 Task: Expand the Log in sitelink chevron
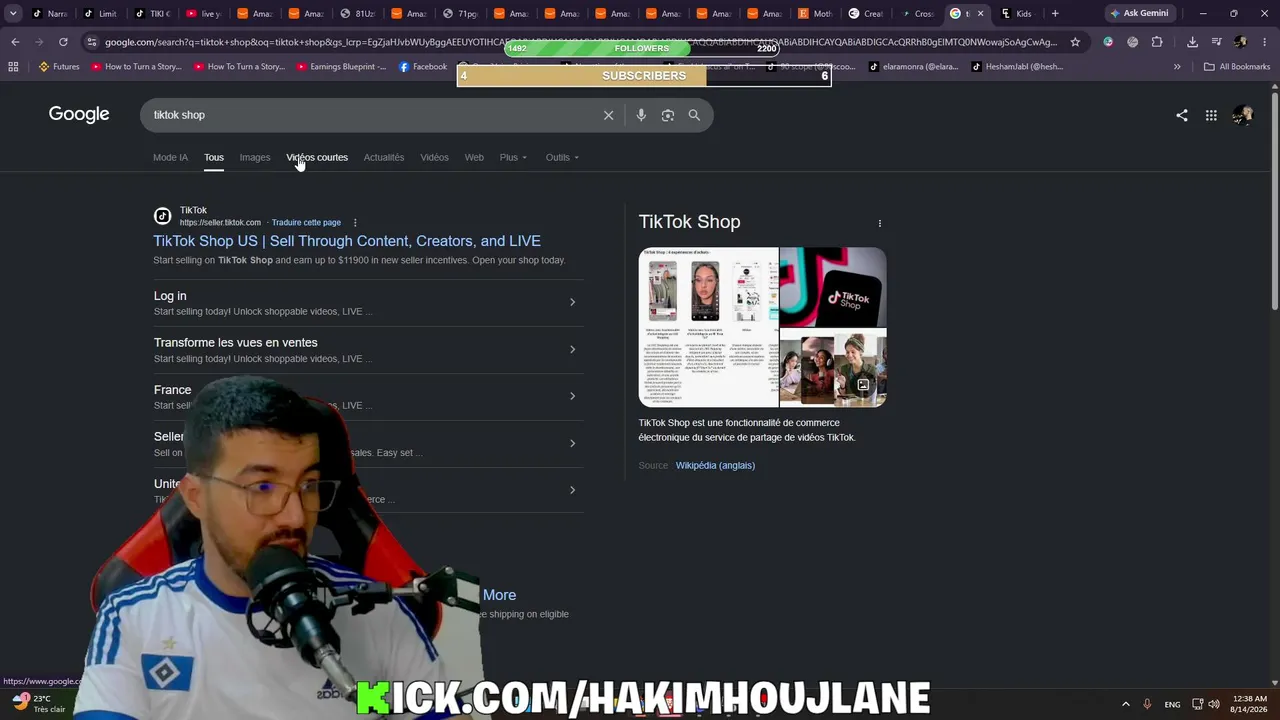tap(572, 302)
